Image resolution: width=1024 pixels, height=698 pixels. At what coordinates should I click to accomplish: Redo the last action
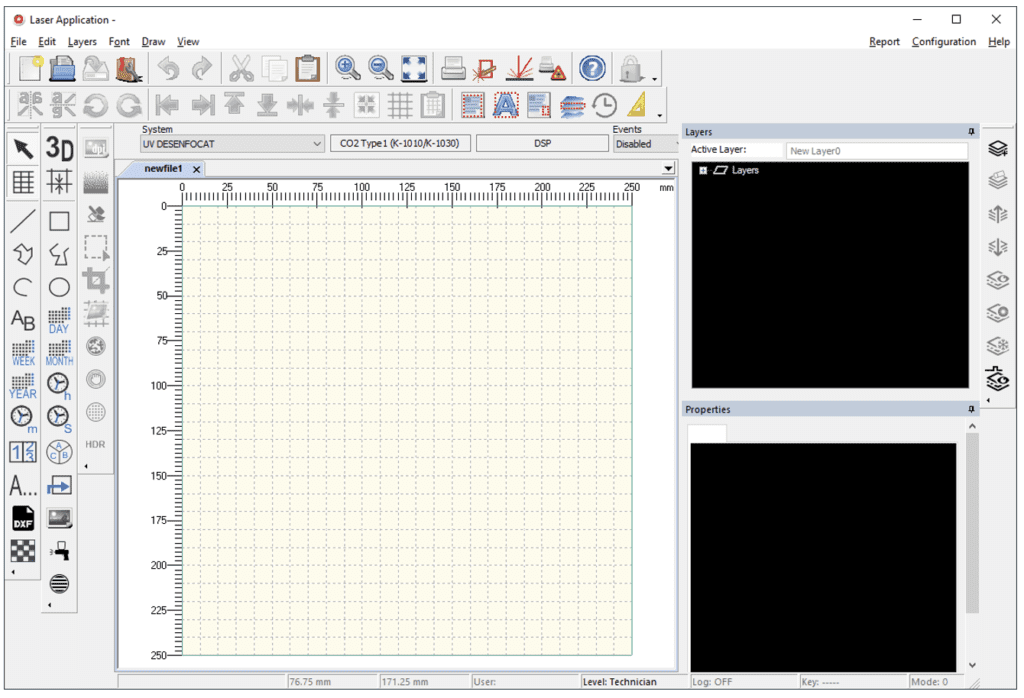coord(202,68)
